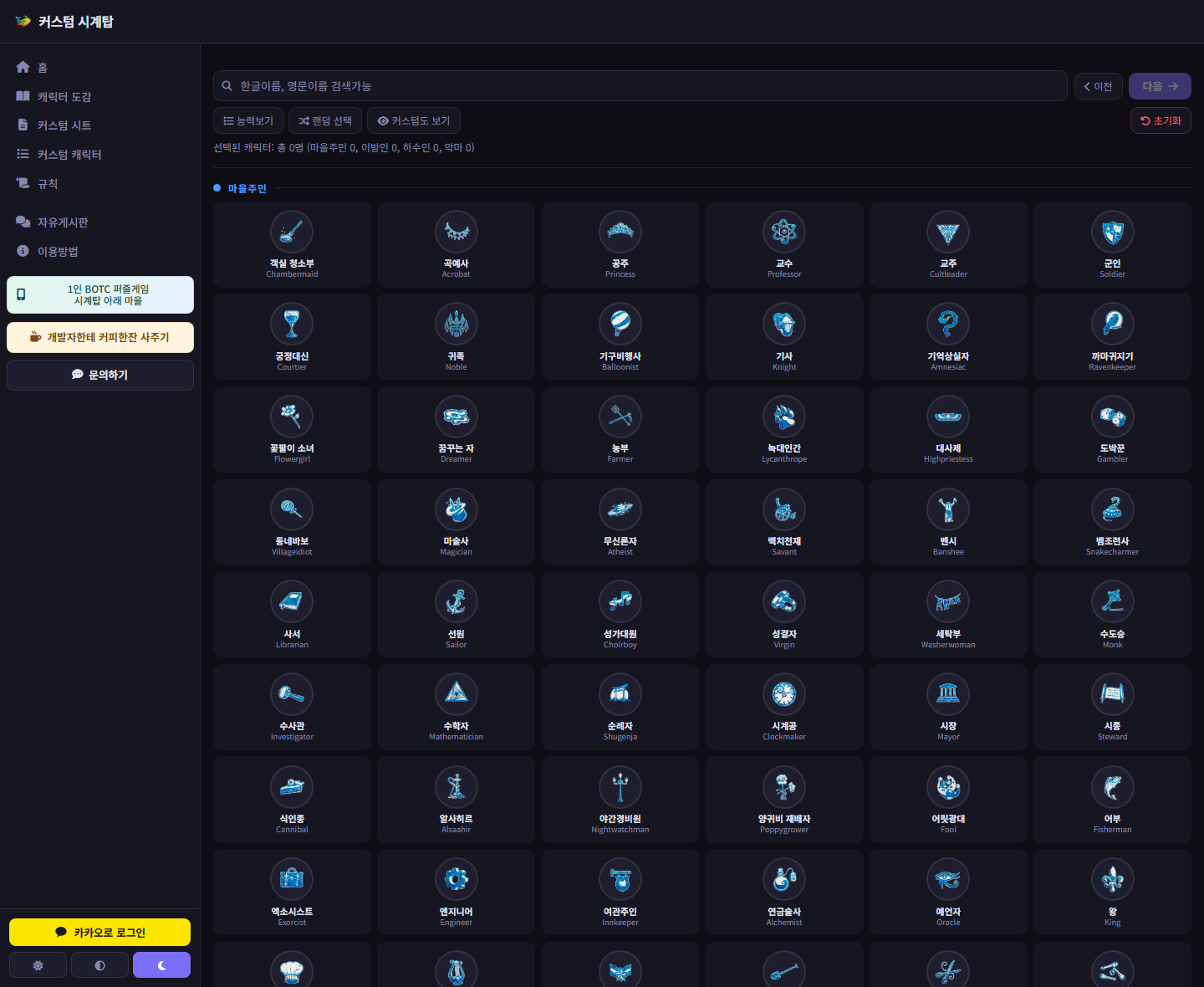Choose the Mathematician triangle icon
The width and height of the screenshot is (1204, 987).
(x=457, y=694)
